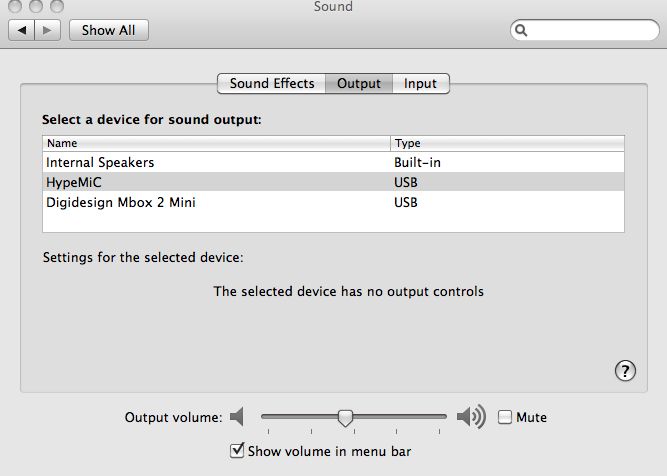667x476 pixels.
Task: Switch to the Input tab
Action: click(x=420, y=83)
